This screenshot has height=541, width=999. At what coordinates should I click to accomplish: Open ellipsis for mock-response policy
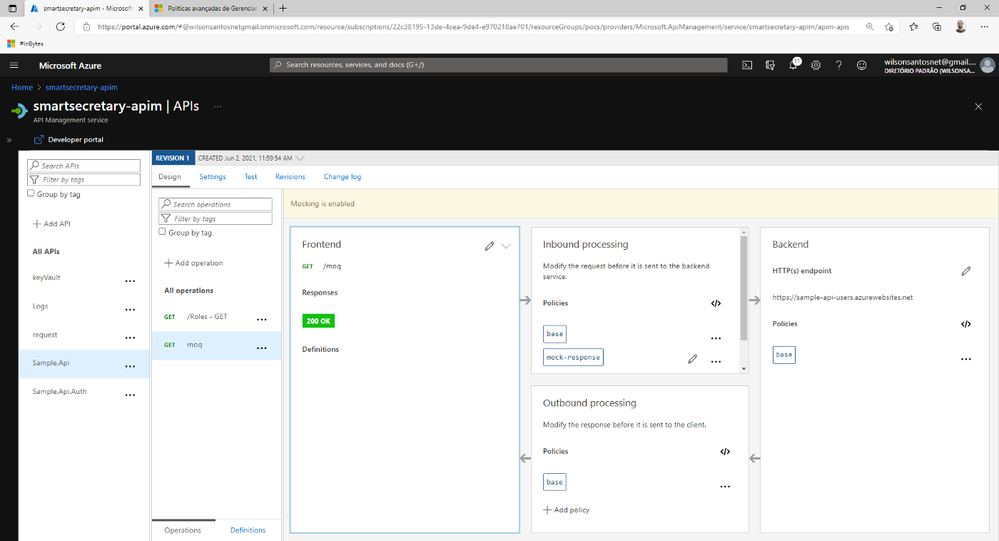coord(716,361)
